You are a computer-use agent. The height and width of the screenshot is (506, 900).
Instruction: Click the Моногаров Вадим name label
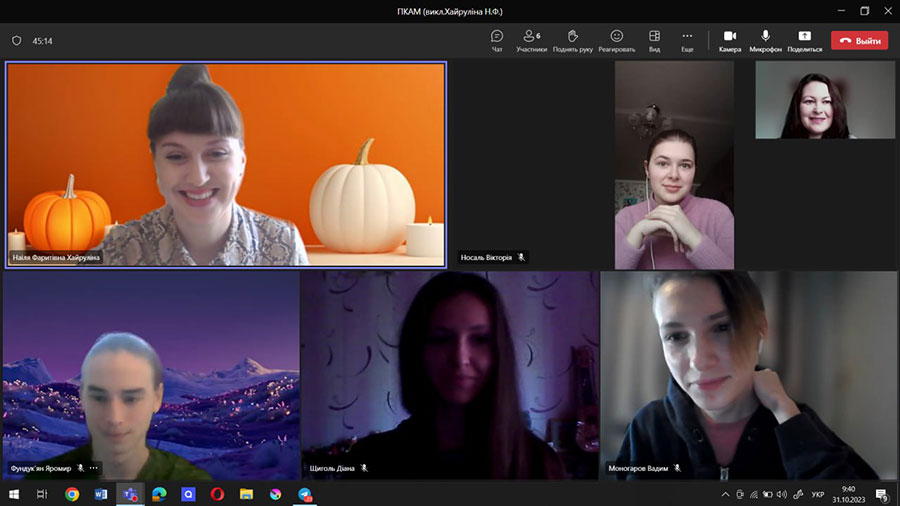click(638, 468)
